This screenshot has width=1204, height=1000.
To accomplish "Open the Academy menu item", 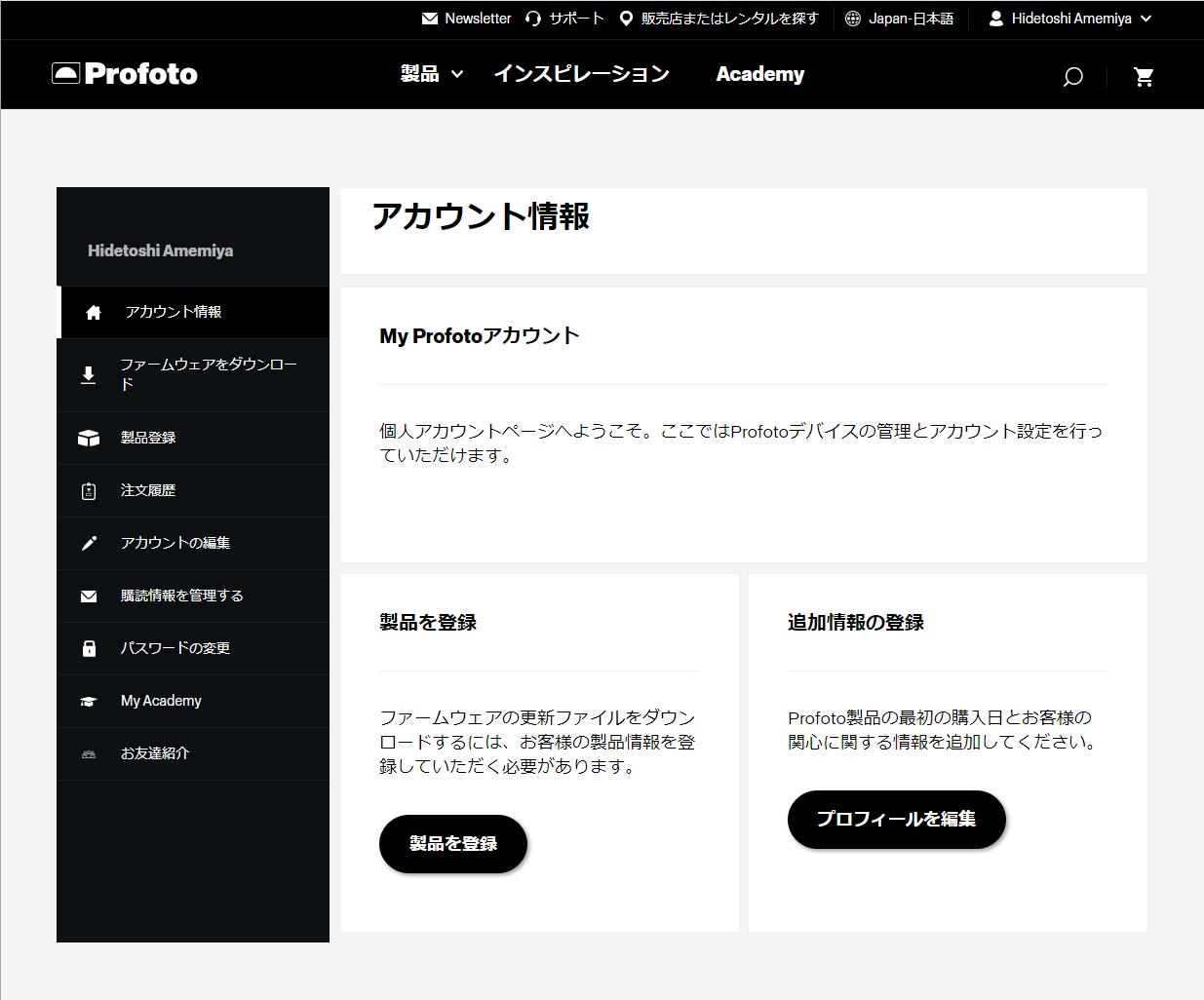I will [760, 74].
